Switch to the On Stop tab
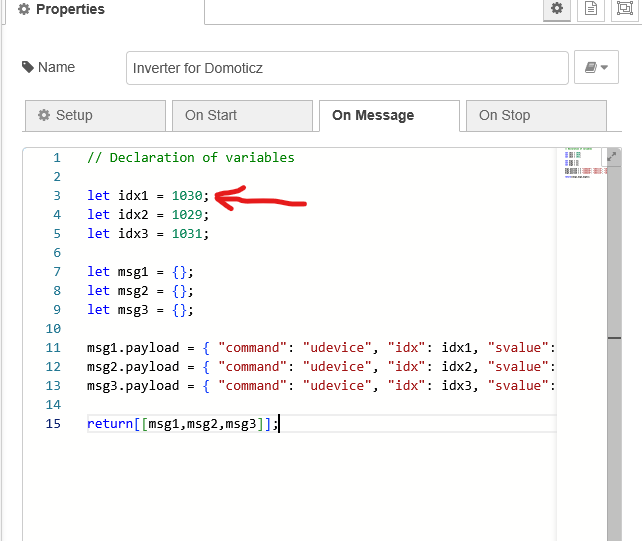 click(x=536, y=115)
